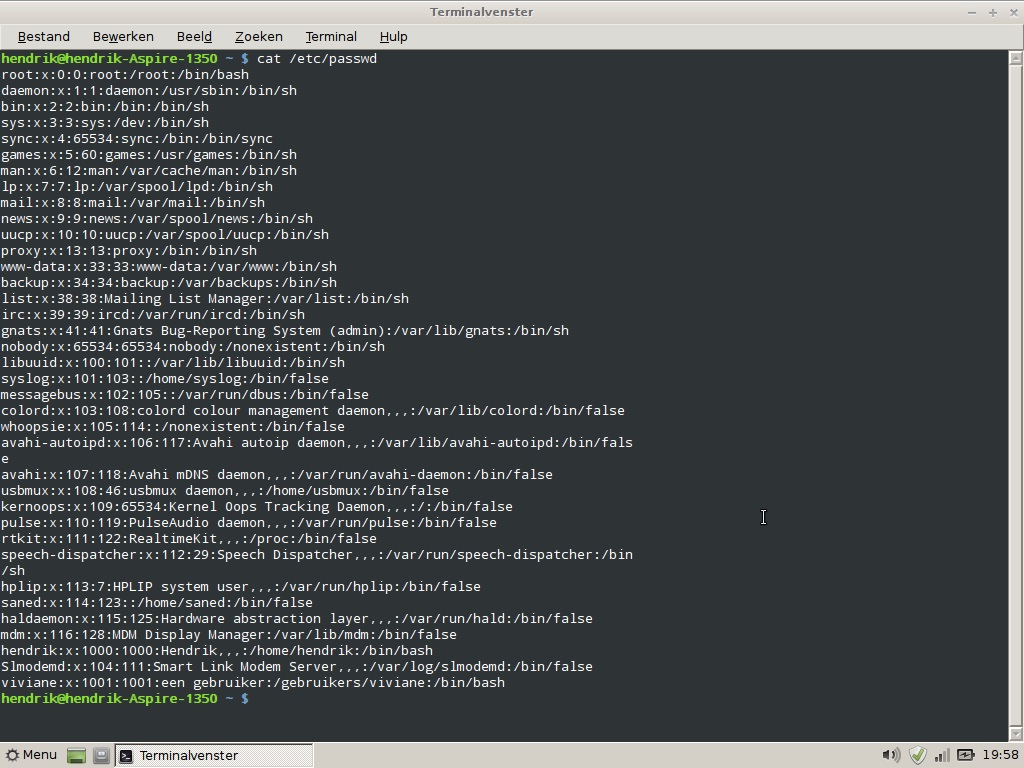Click the gray panel launcher icon

[x=101, y=756]
